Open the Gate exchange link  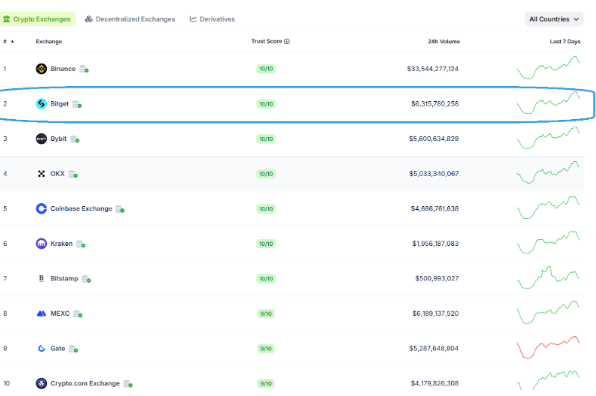click(x=58, y=348)
